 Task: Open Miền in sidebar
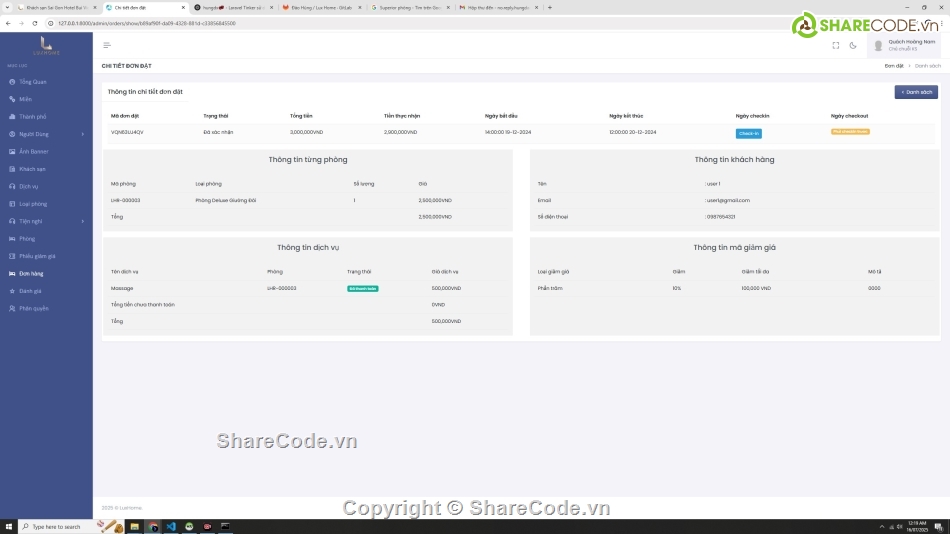pyautogui.click(x=25, y=99)
